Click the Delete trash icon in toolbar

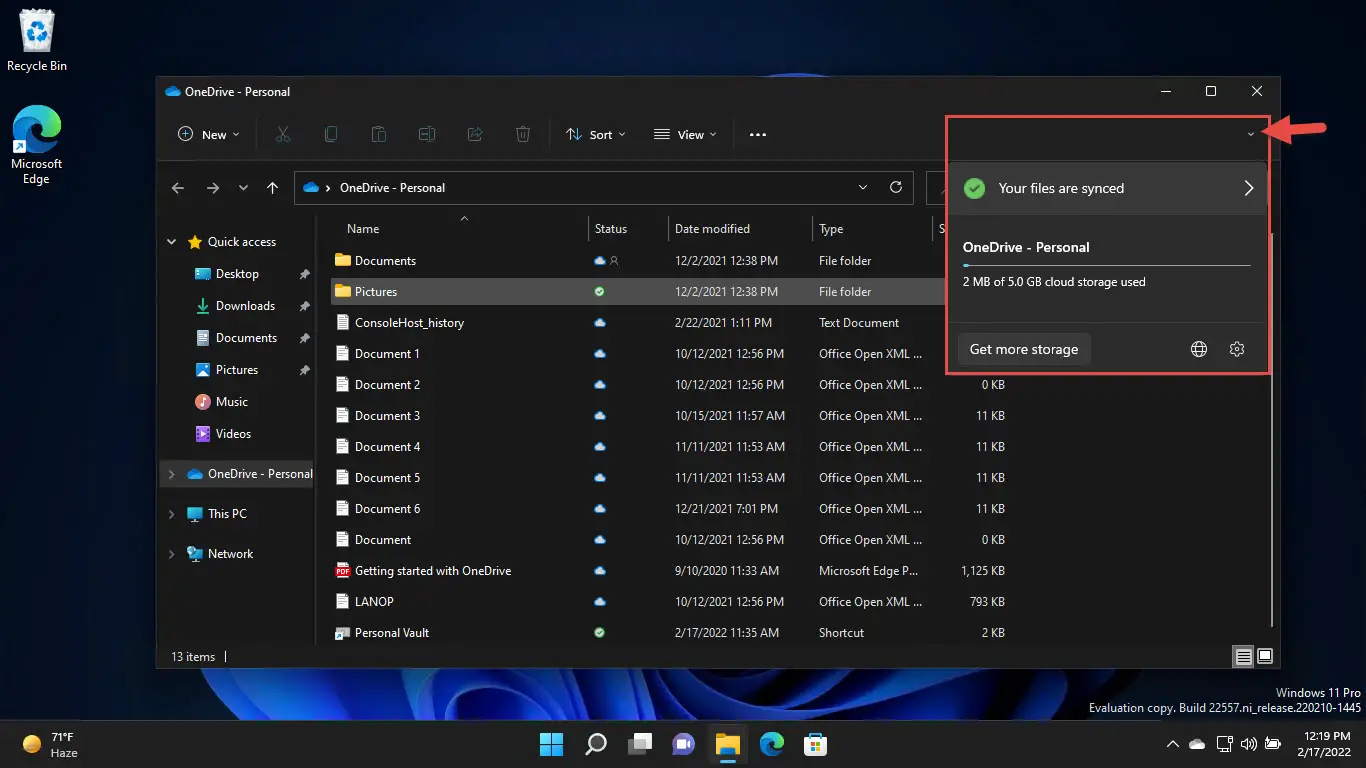[523, 134]
